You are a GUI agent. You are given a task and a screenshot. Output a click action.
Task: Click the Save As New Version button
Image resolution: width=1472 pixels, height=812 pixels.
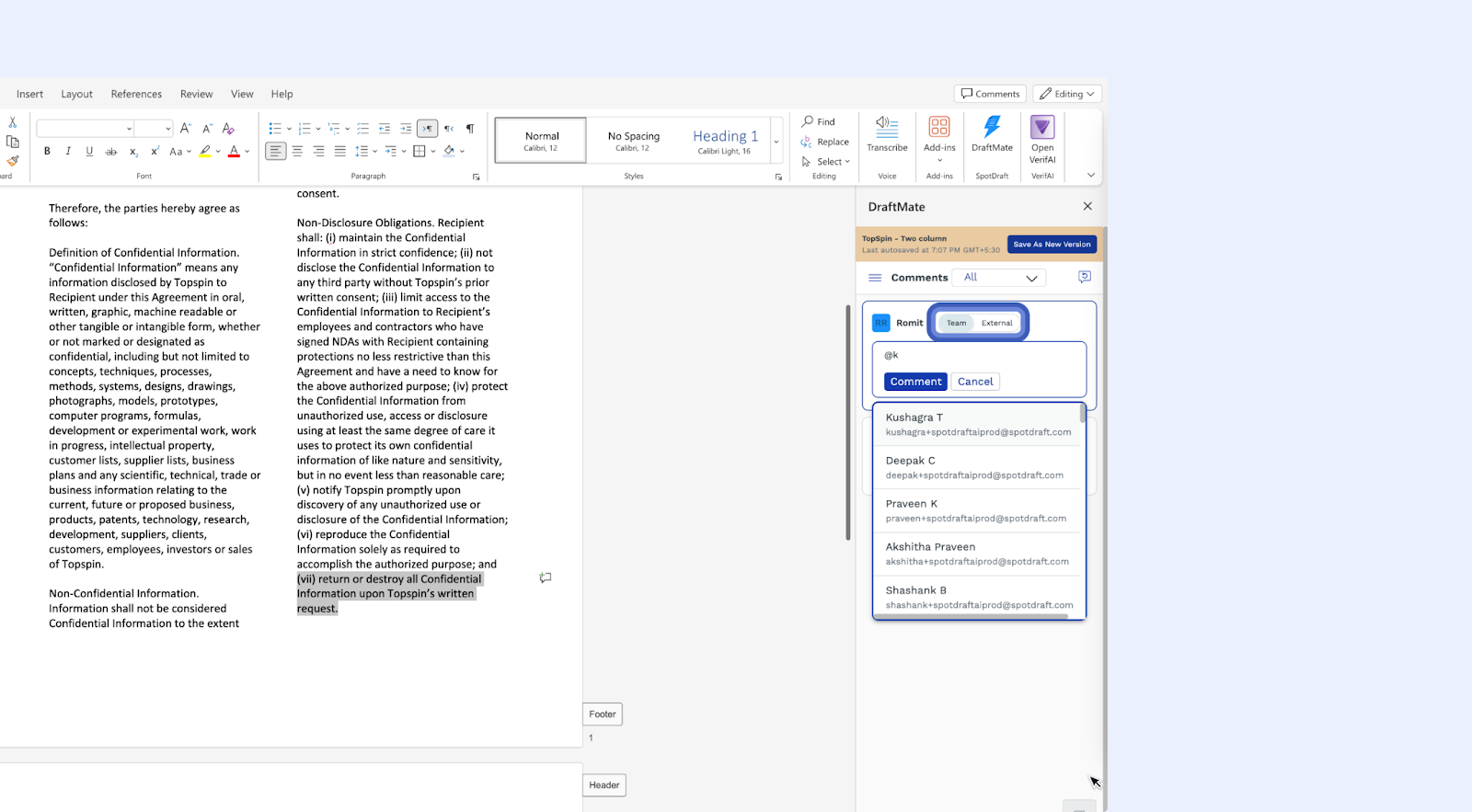[1052, 245]
